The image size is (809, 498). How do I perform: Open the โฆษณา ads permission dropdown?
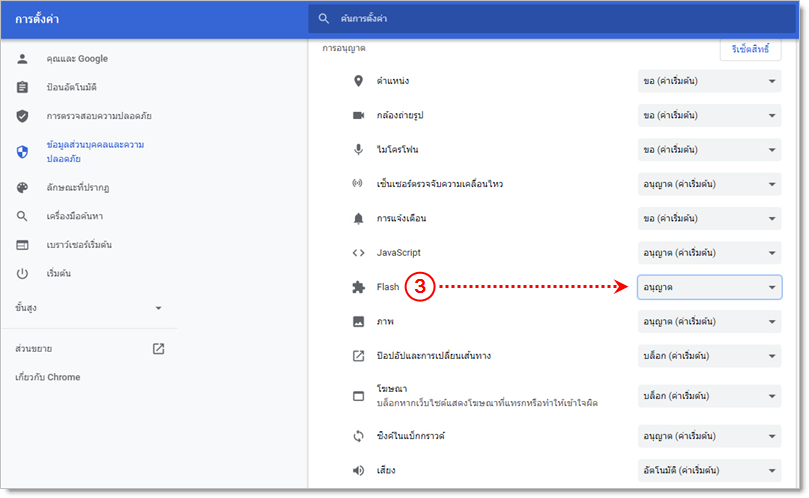click(709, 396)
